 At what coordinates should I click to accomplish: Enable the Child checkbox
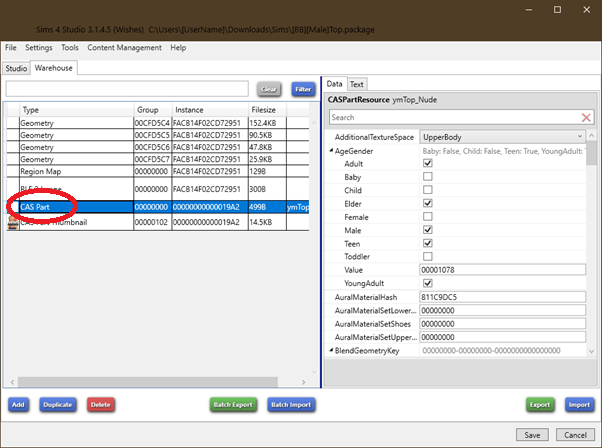coord(427,190)
